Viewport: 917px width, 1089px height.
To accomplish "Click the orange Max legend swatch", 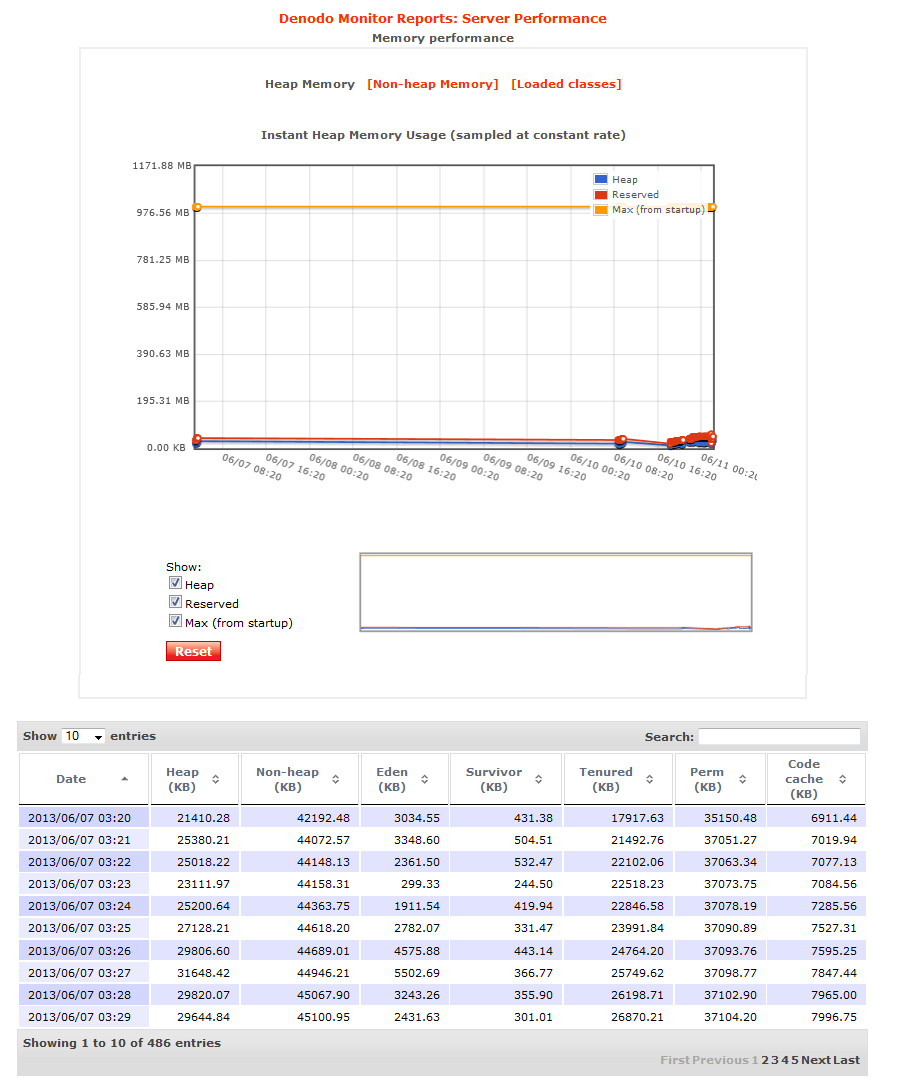I will click(601, 210).
